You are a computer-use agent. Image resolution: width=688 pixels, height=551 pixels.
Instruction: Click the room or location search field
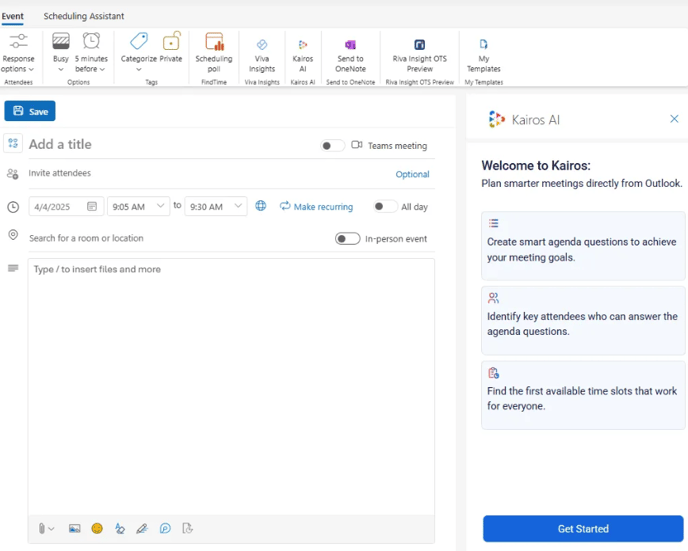(179, 238)
